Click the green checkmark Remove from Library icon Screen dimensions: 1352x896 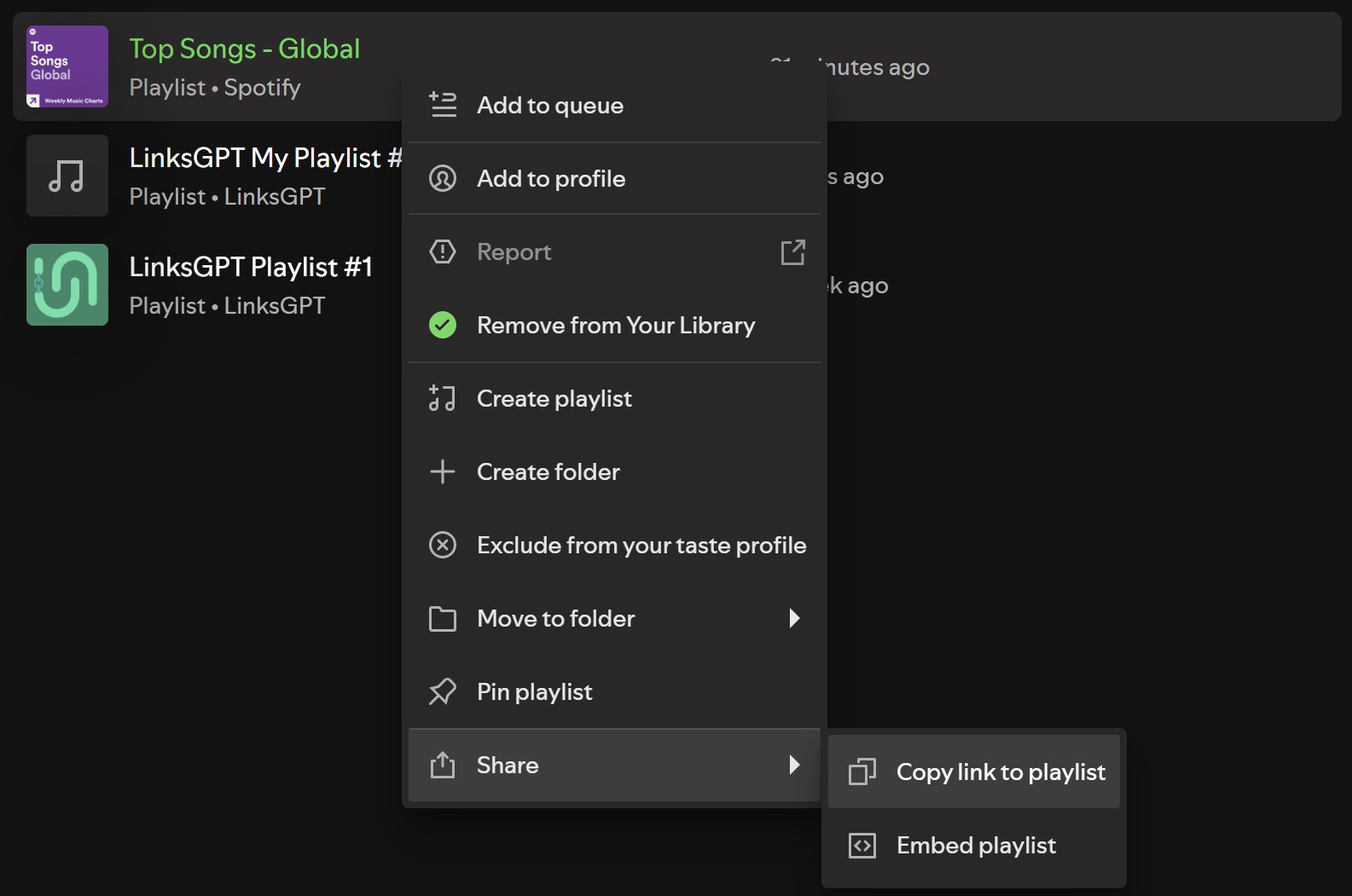click(443, 325)
